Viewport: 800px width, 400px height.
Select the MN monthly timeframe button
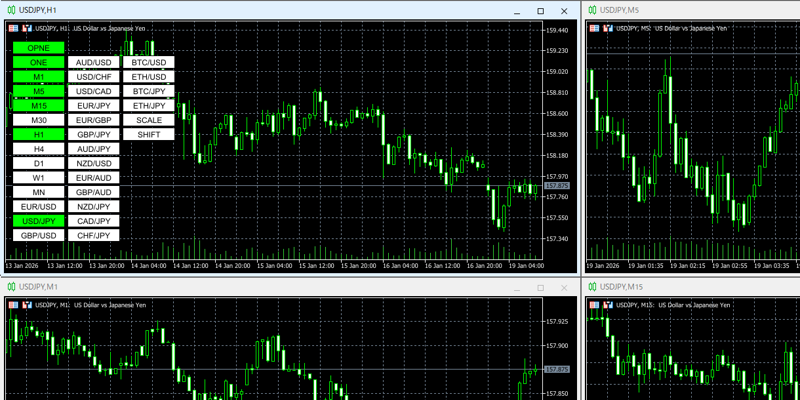(x=39, y=192)
